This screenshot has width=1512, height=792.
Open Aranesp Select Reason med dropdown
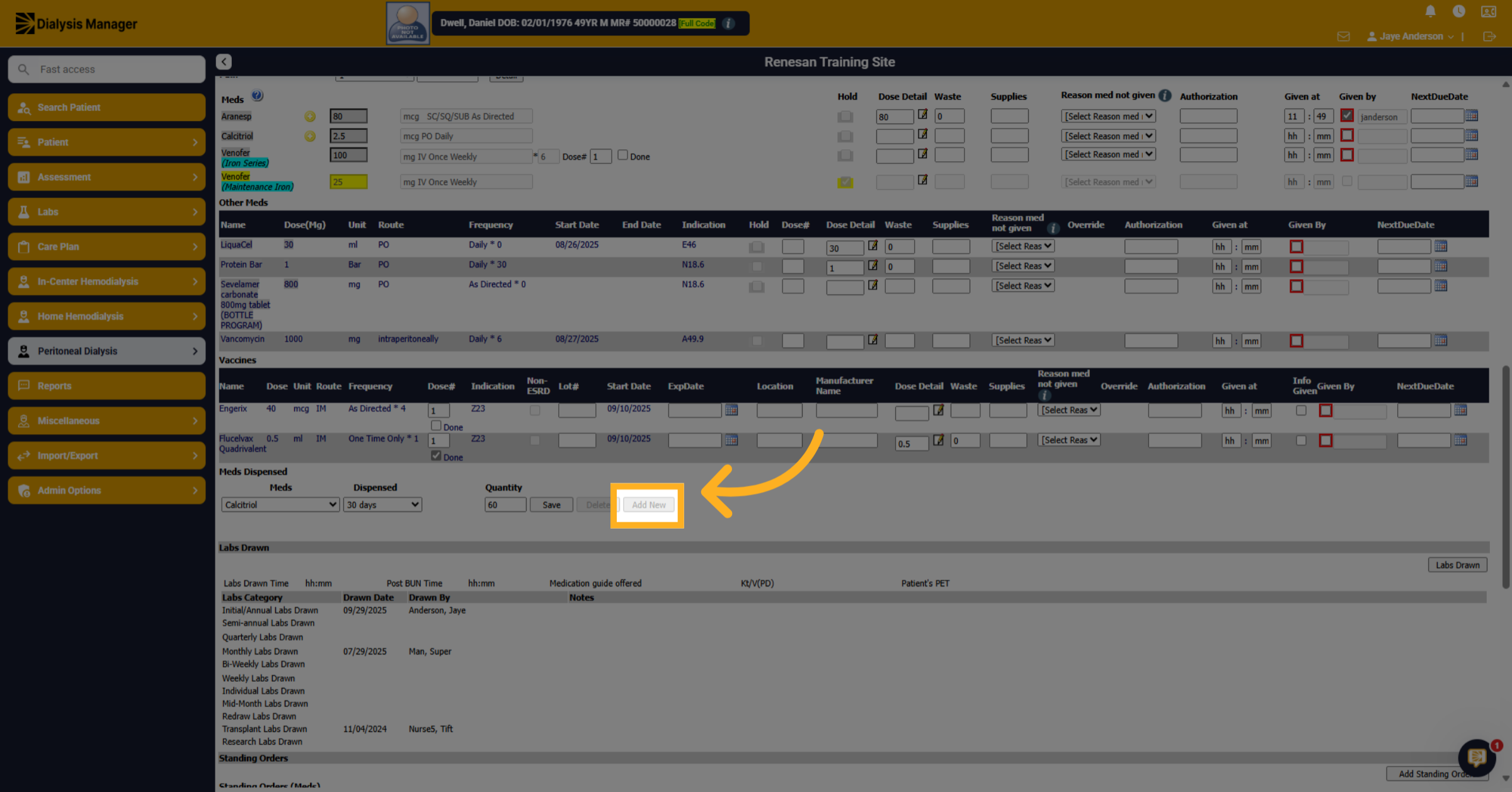pyautogui.click(x=1108, y=117)
